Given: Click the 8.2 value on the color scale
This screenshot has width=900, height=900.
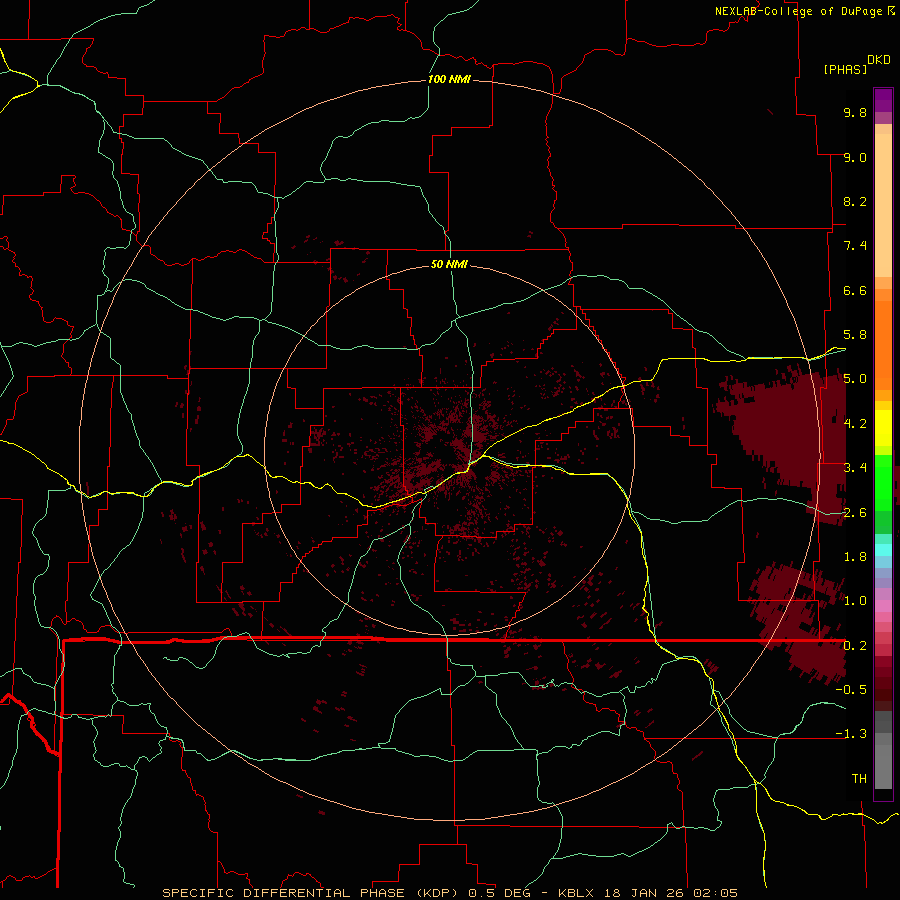Looking at the screenshot, I should coord(855,201).
